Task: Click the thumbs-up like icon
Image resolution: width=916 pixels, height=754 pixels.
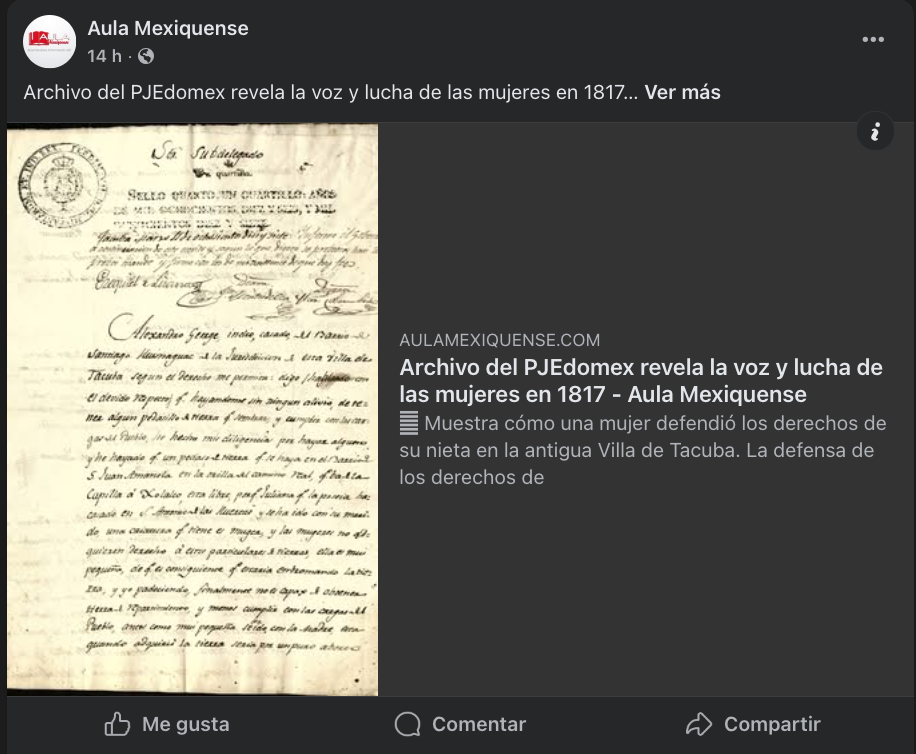Action: coord(117,724)
